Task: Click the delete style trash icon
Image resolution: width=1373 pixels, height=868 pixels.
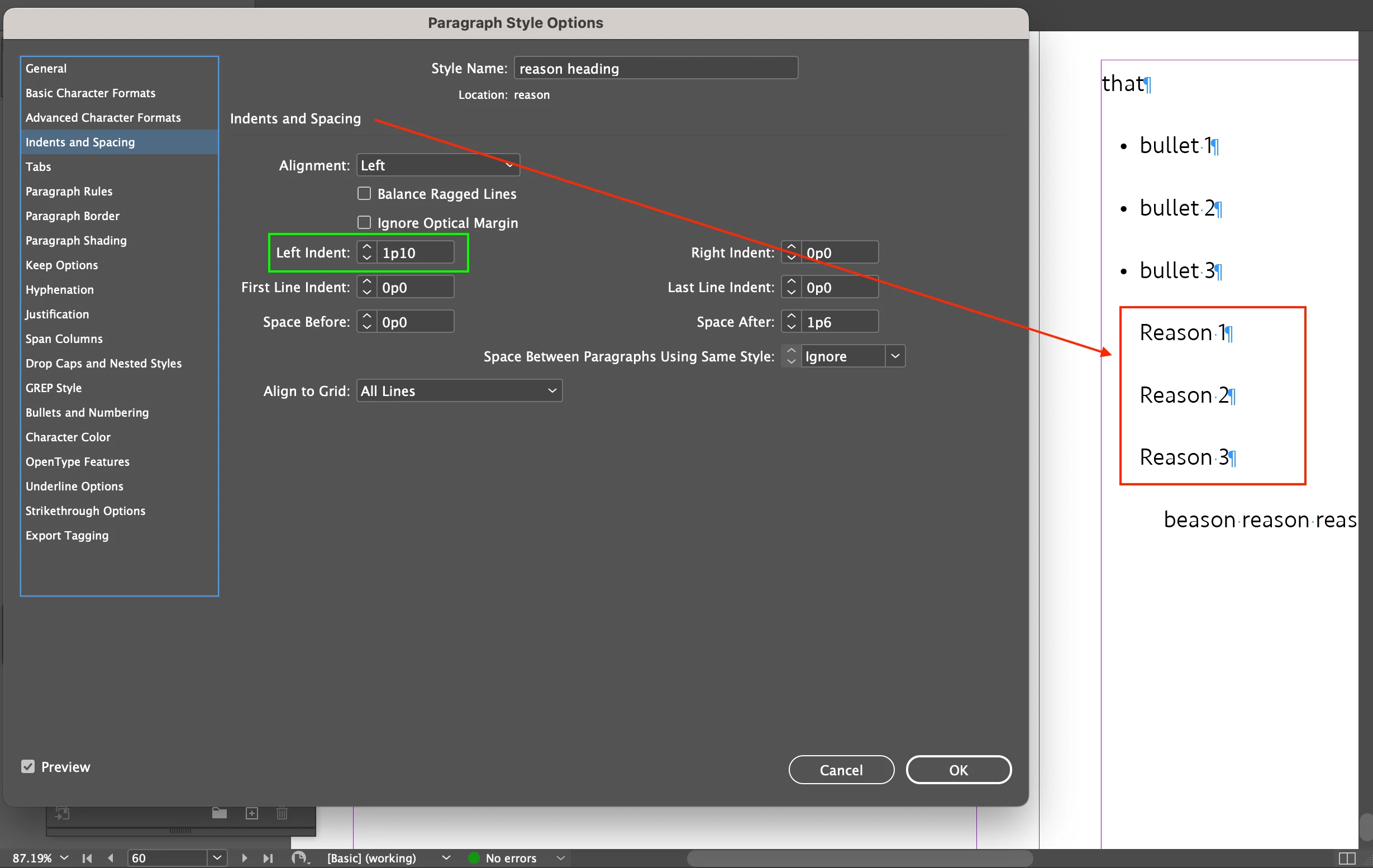Action: 282,813
